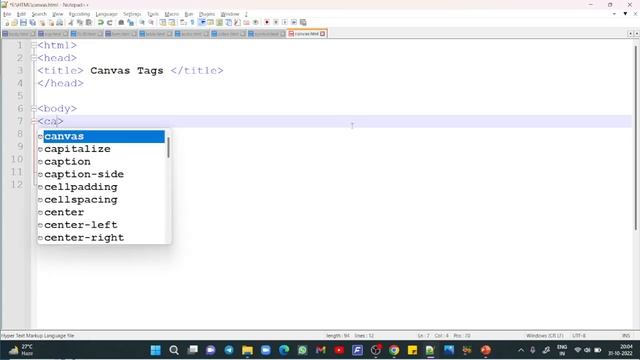Open the Replace toolbar icon
Viewport: 640px width, 360px height.
131,22
